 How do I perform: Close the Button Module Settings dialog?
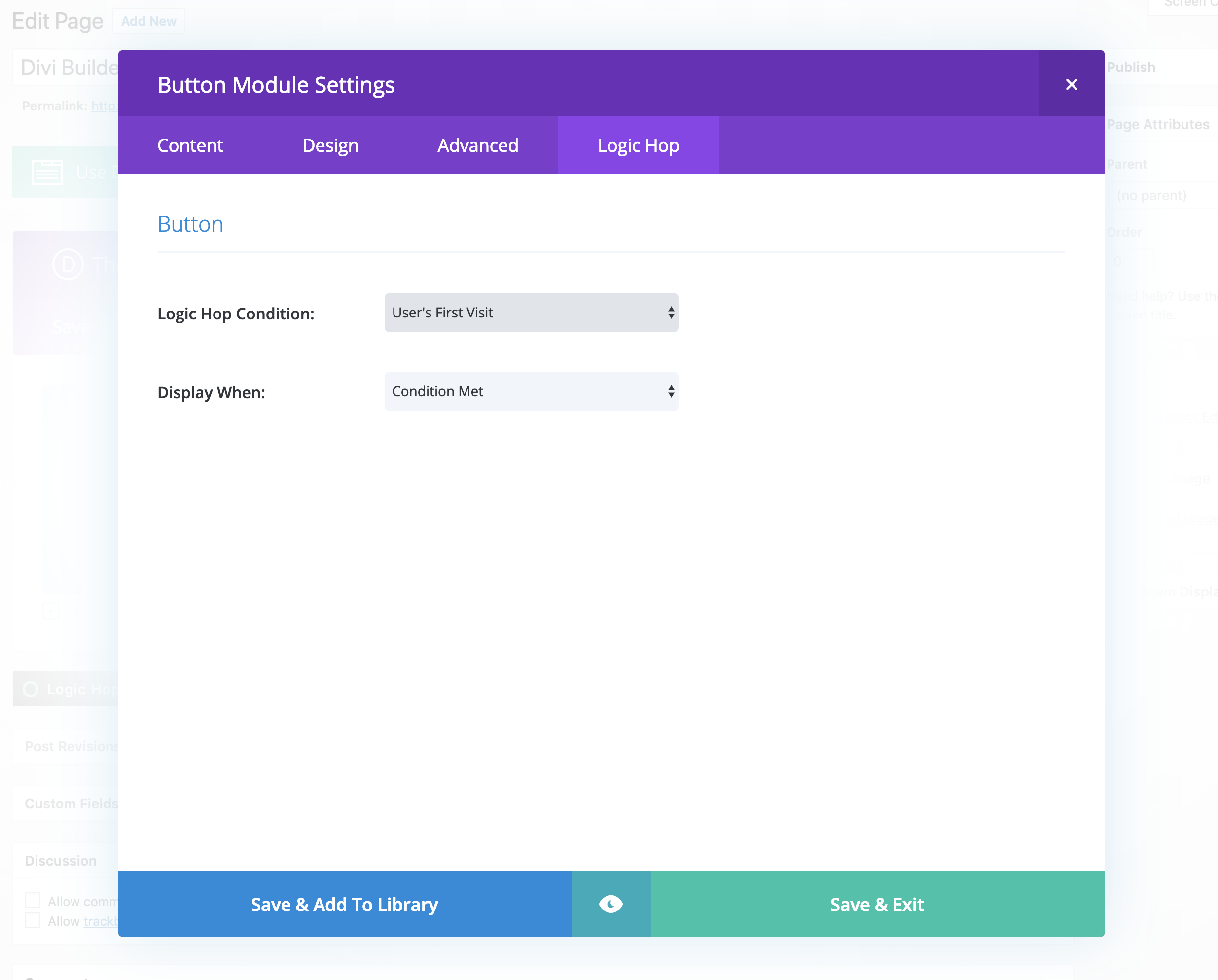coord(1071,84)
